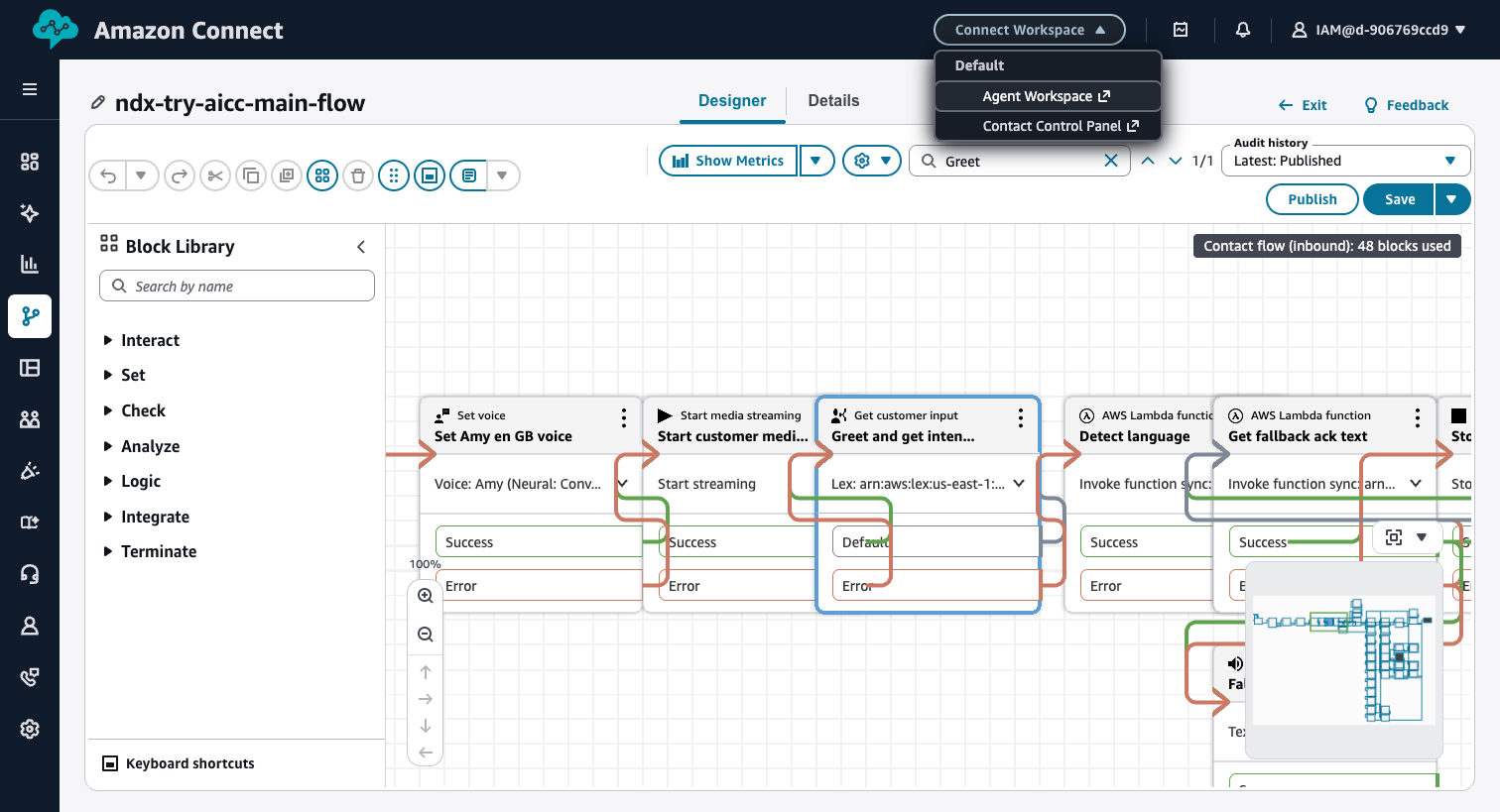Save the contact flow
The height and width of the screenshot is (812, 1500).
(x=1400, y=199)
